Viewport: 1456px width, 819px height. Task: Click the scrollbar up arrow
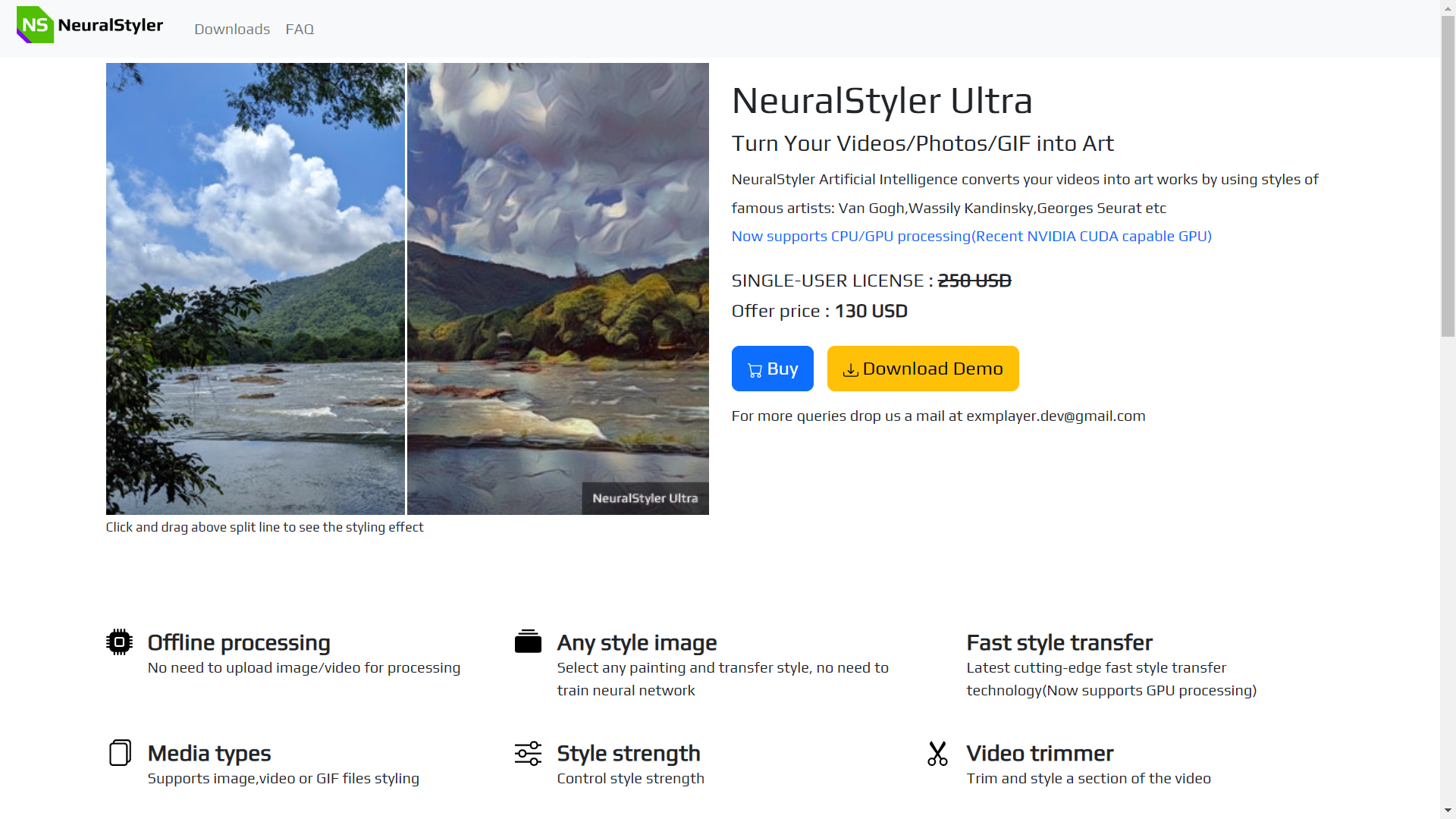(x=1448, y=7)
